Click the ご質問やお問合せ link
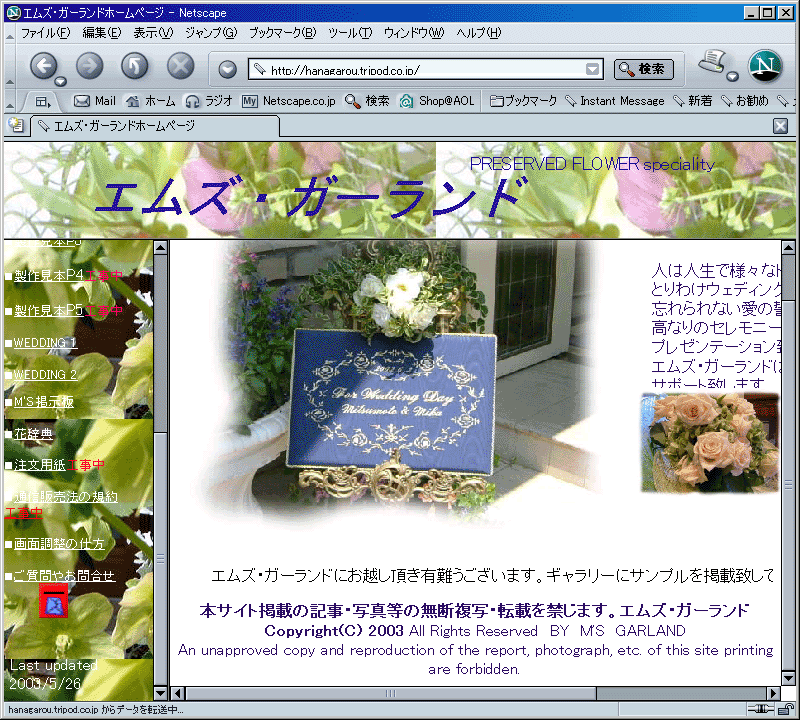Screen dimensions: 800x720 pos(64,576)
